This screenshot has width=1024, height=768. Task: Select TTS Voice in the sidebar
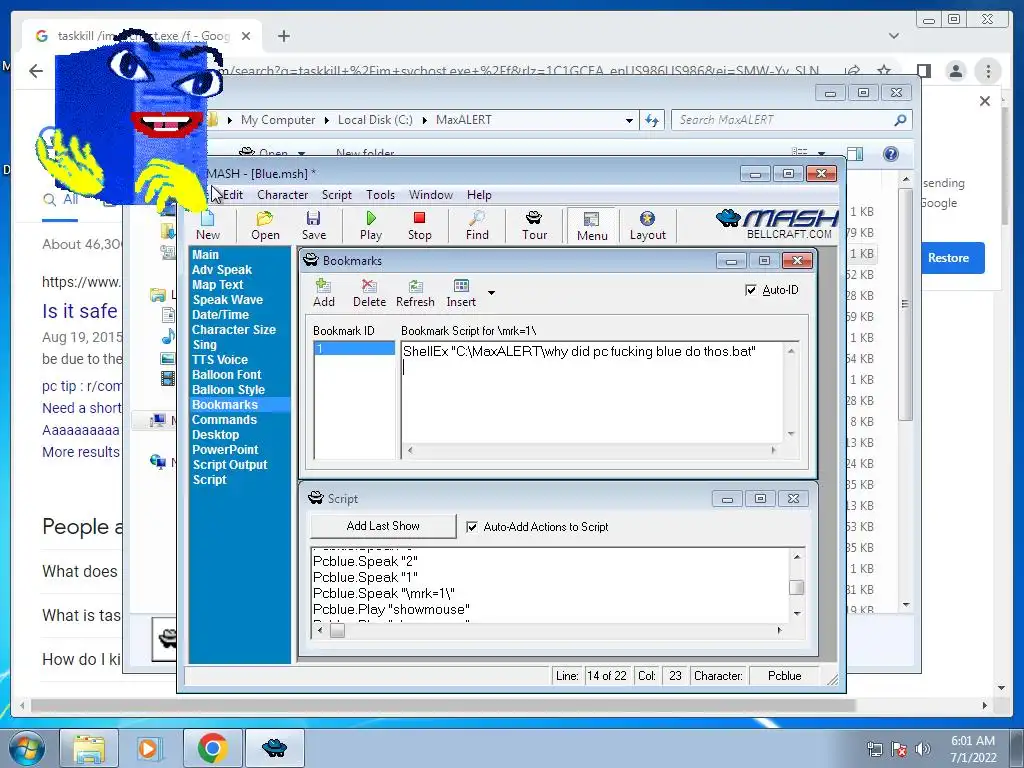pos(219,360)
